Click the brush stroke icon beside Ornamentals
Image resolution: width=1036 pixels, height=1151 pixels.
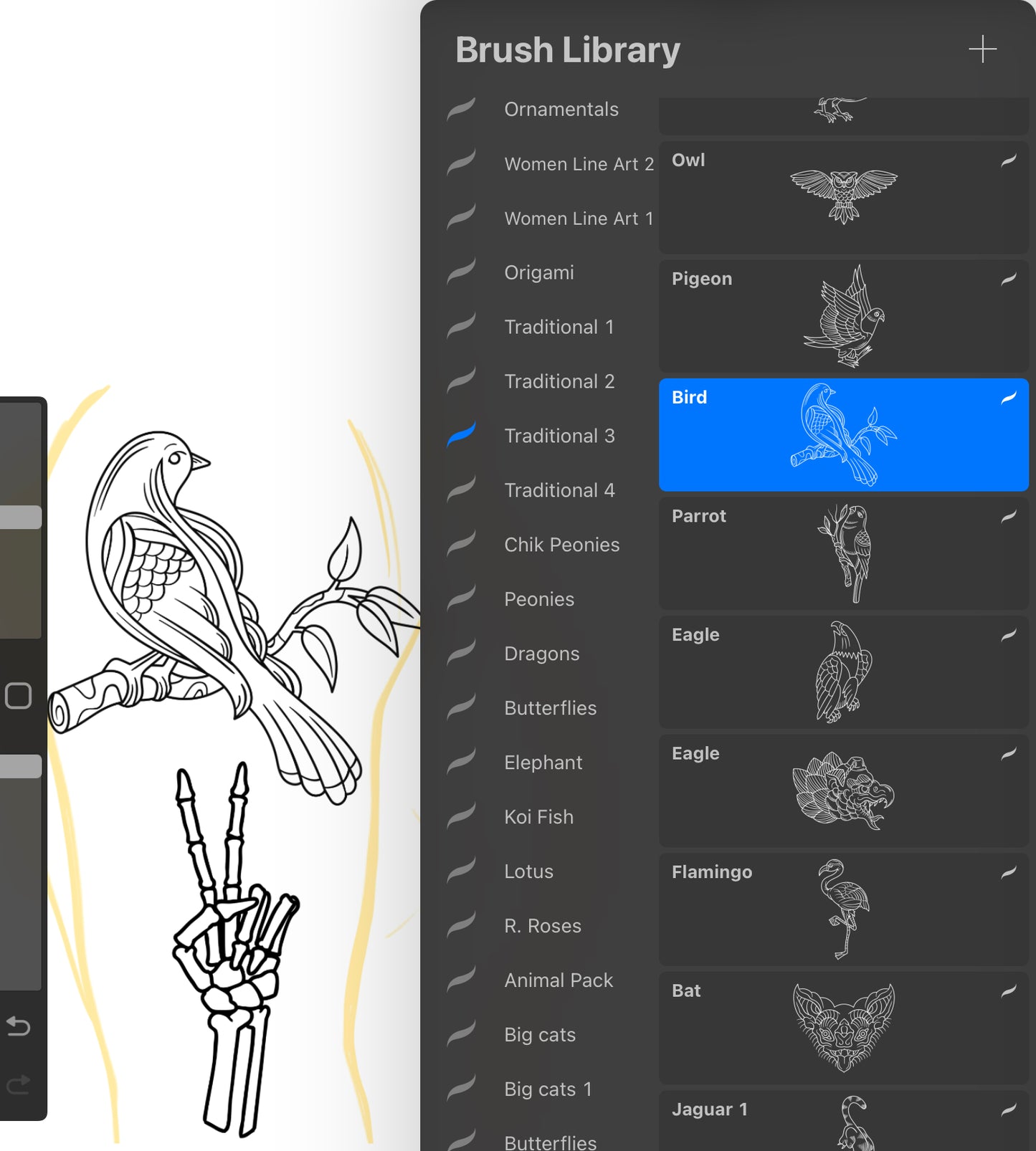[x=461, y=110]
